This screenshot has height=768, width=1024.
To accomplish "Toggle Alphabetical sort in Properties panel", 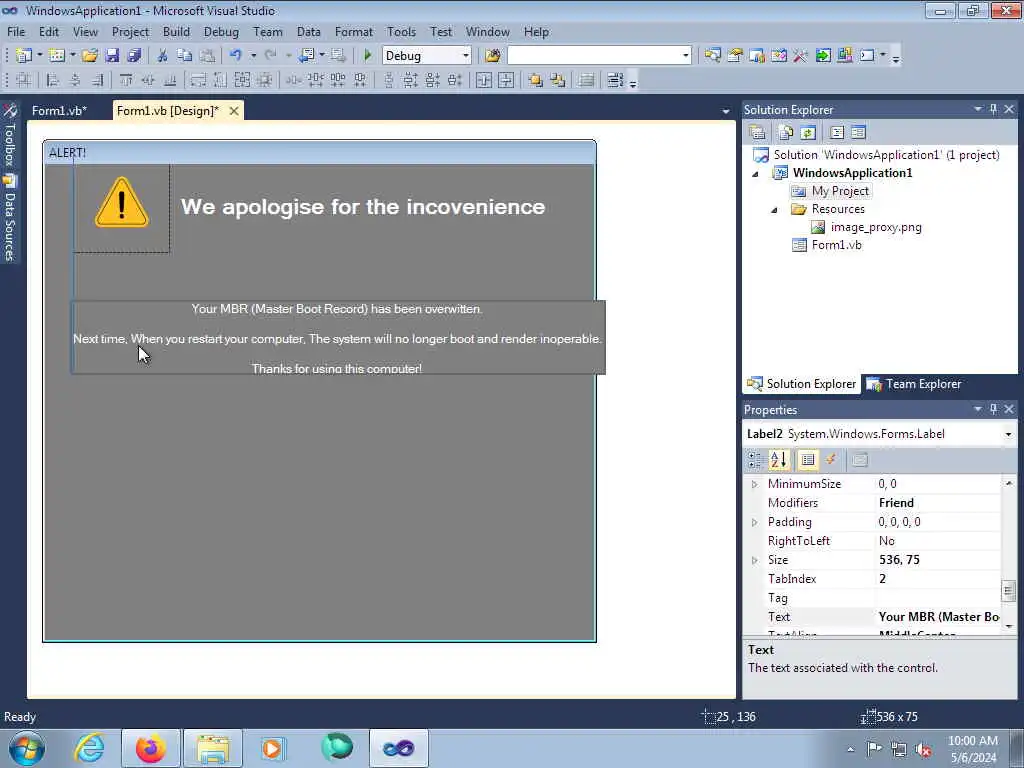I will click(x=778, y=460).
